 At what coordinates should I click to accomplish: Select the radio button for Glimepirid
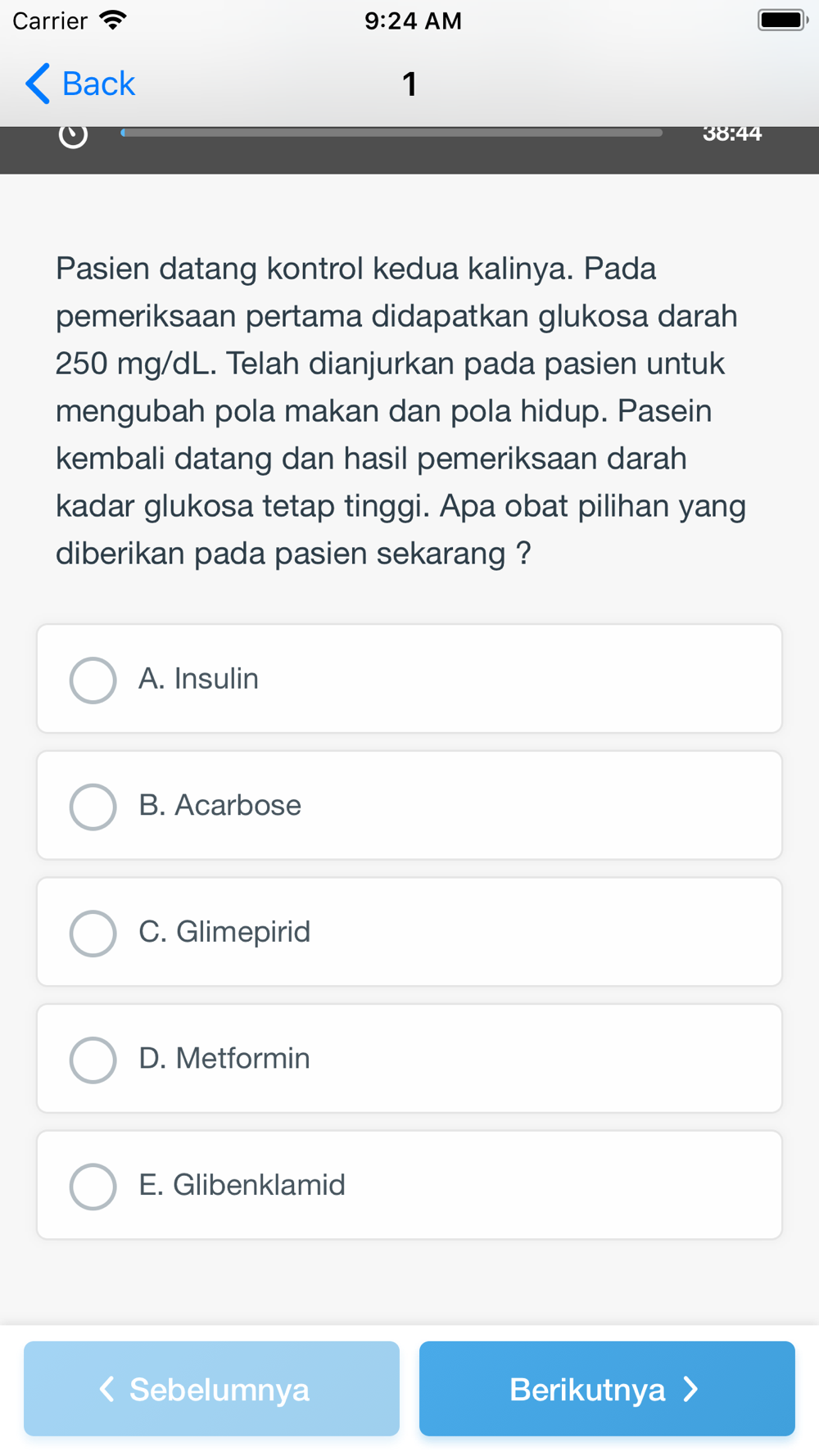(x=93, y=933)
